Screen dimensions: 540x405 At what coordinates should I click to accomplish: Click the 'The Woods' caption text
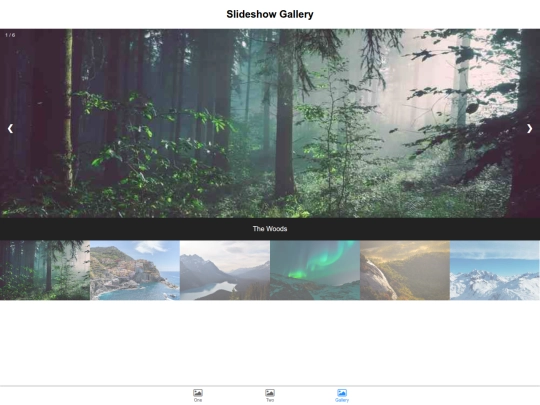(x=270, y=229)
